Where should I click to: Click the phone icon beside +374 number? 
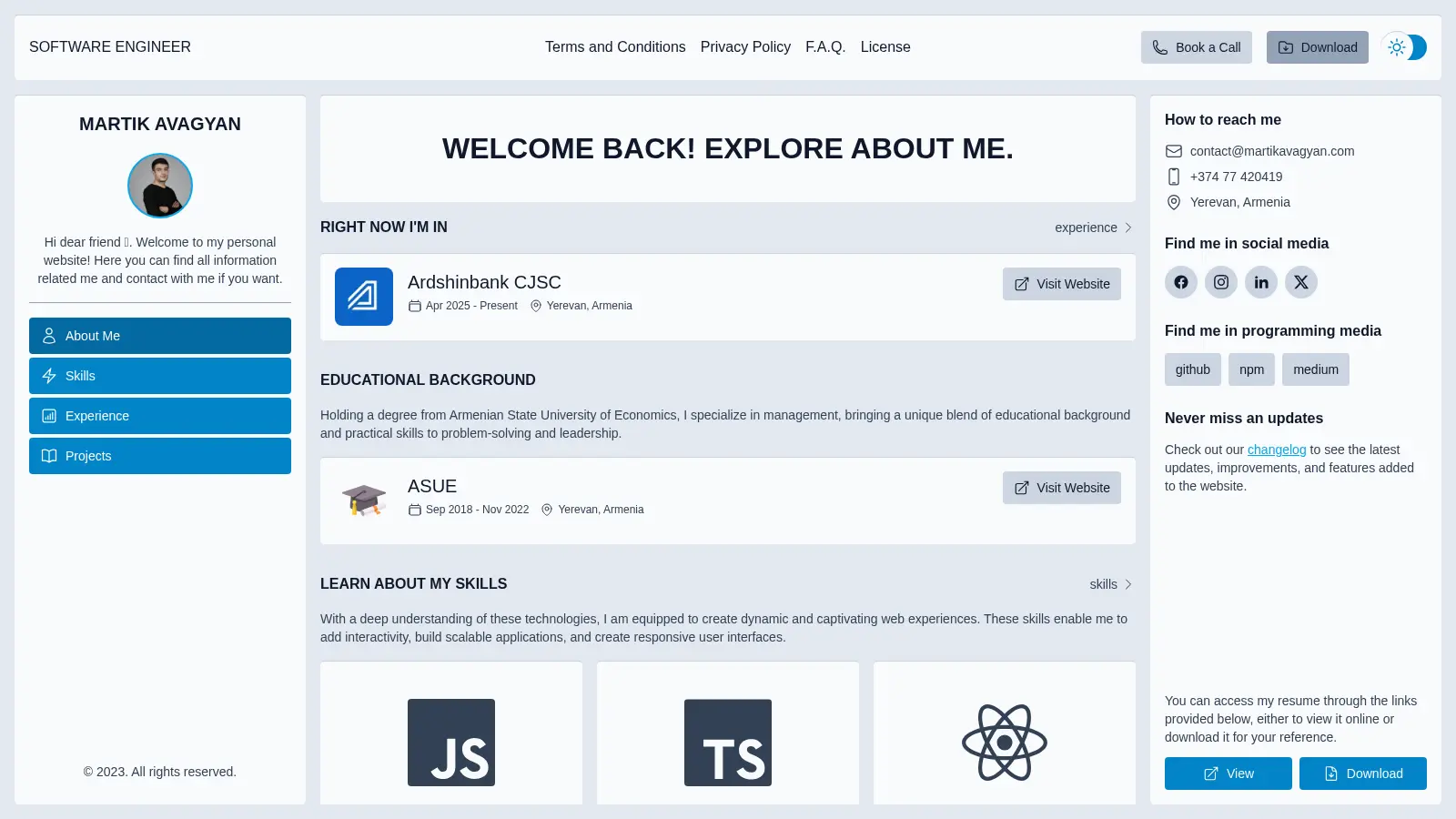pyautogui.click(x=1174, y=177)
